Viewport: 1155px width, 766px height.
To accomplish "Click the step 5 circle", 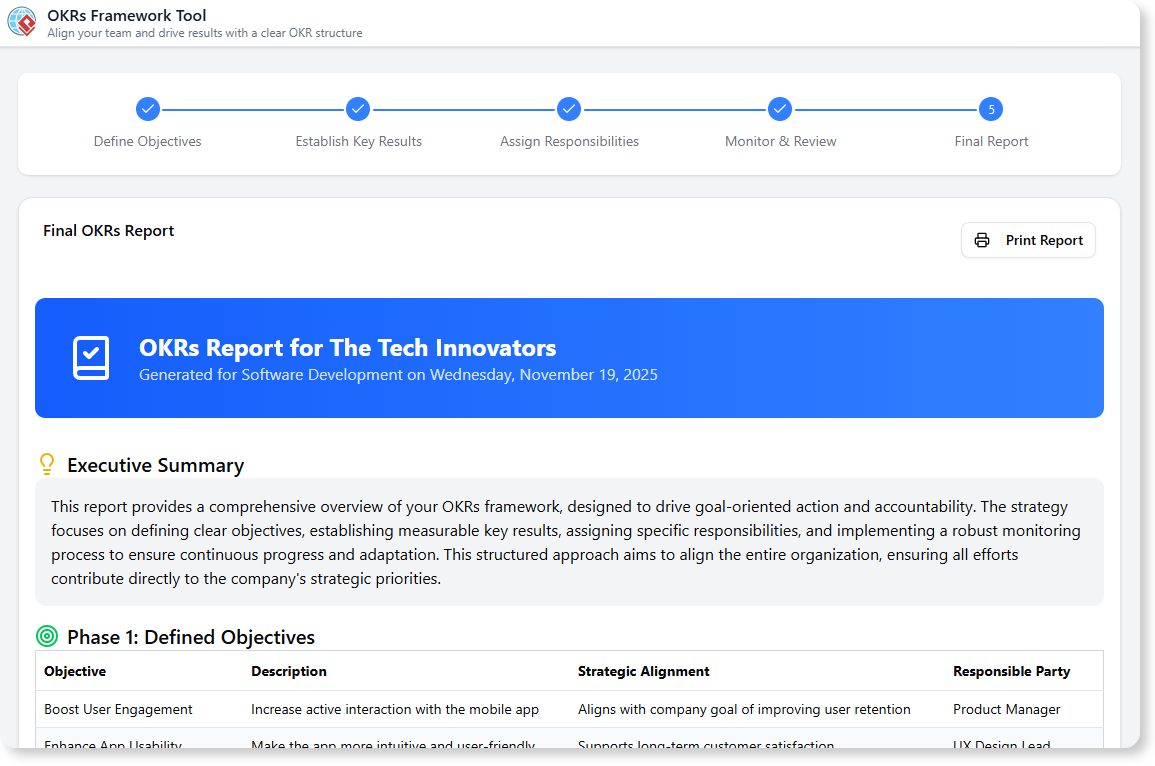I will pyautogui.click(x=991, y=109).
